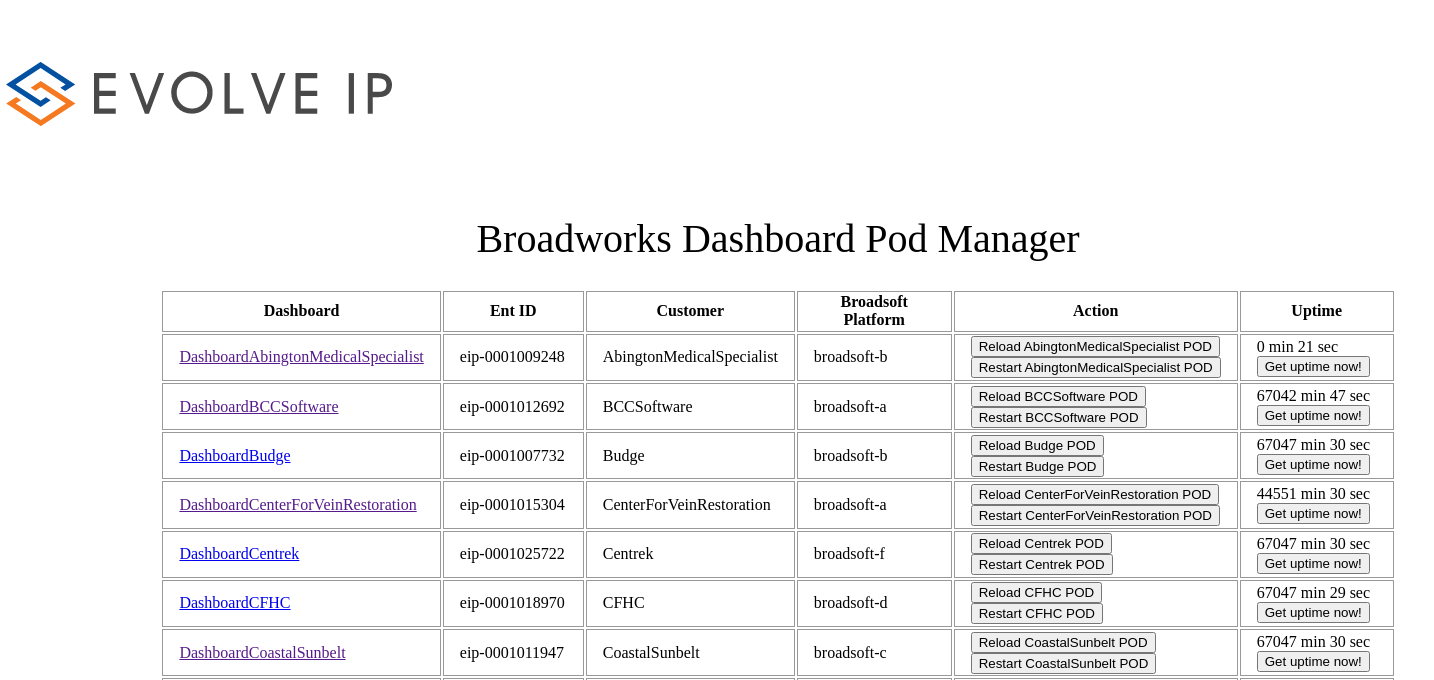The image size is (1434, 680).
Task: Open the DashboardCoastalSunbelt link
Action: tap(262, 653)
